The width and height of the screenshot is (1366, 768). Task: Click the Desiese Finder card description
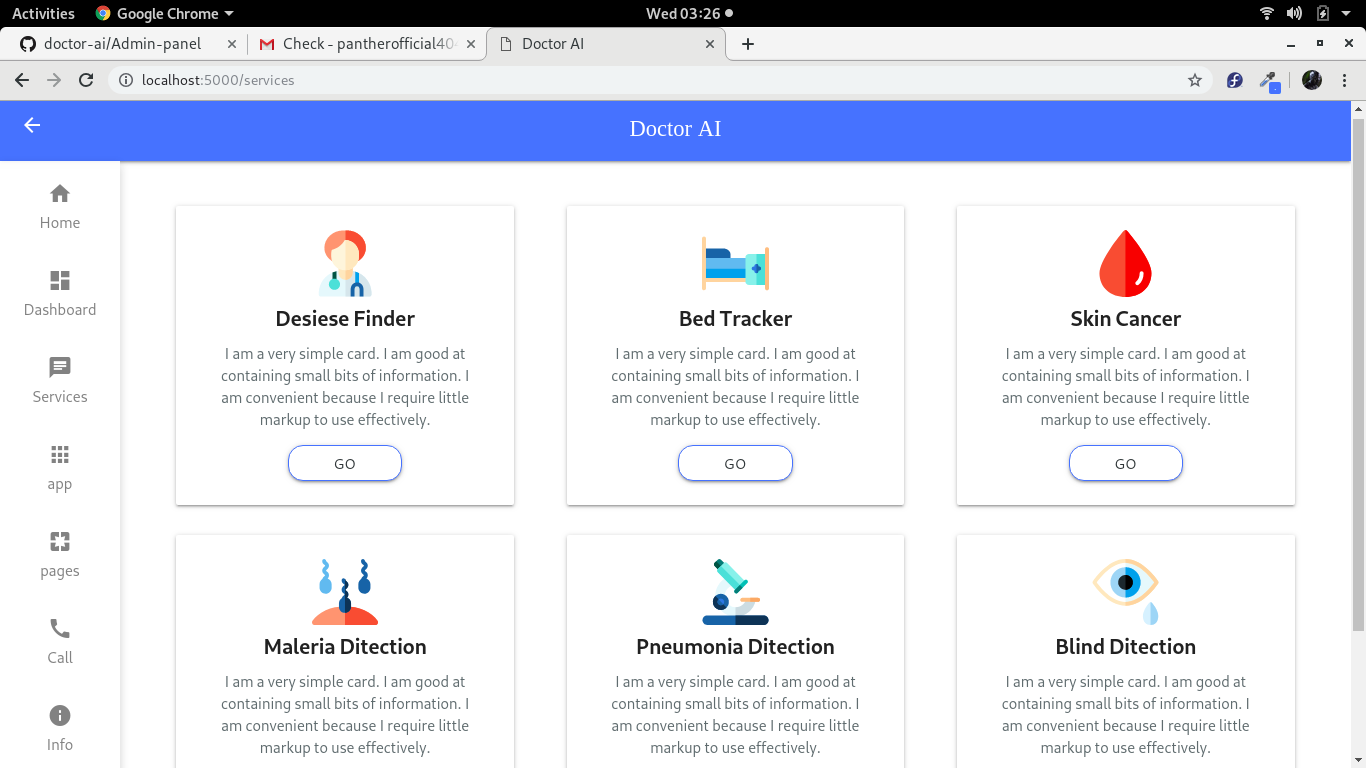pos(345,387)
